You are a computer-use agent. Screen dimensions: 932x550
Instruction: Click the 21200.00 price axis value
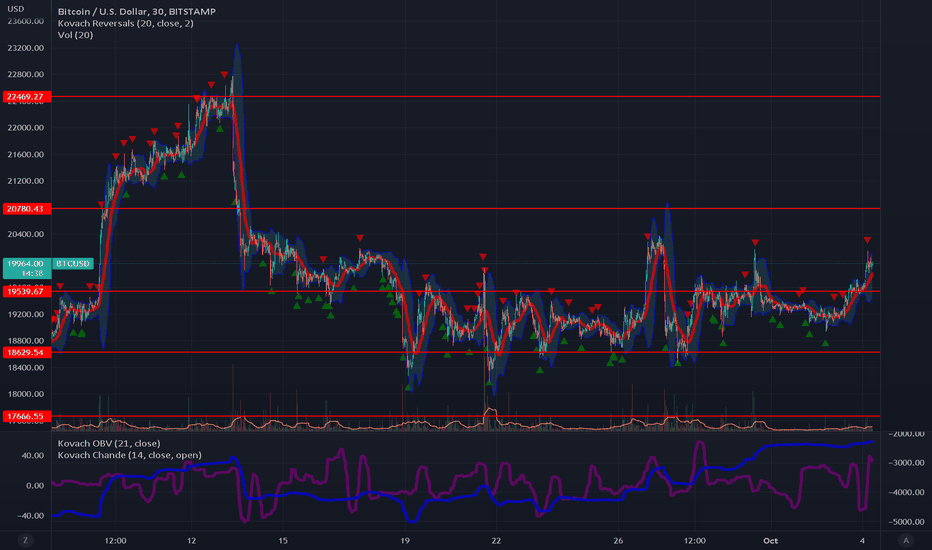click(26, 181)
